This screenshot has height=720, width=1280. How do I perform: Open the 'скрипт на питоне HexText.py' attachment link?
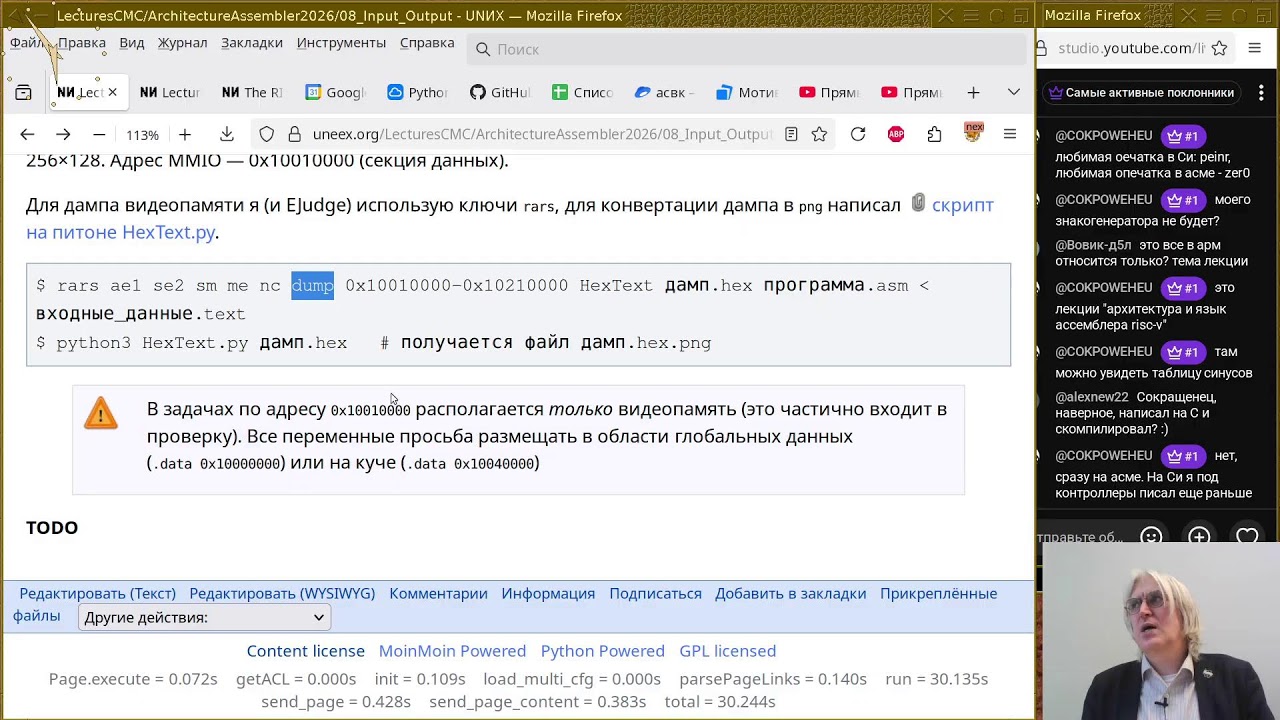pyautogui.click(x=510, y=218)
